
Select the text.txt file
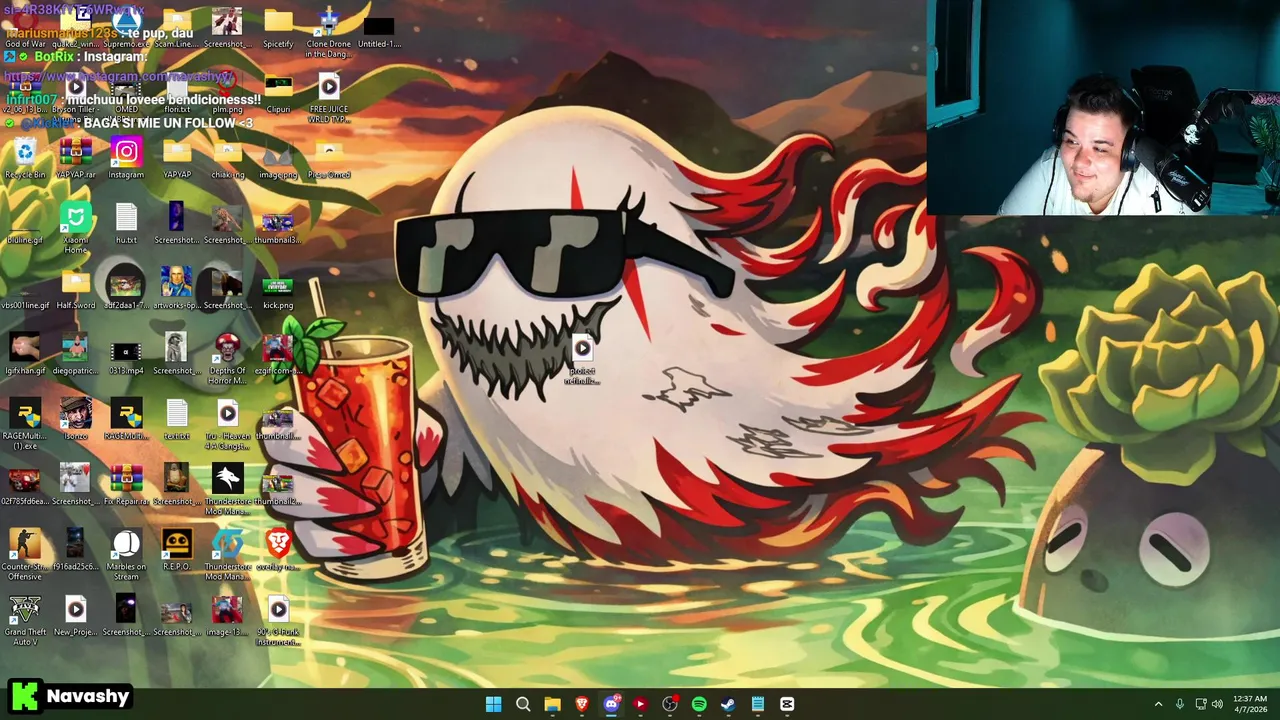click(177, 420)
